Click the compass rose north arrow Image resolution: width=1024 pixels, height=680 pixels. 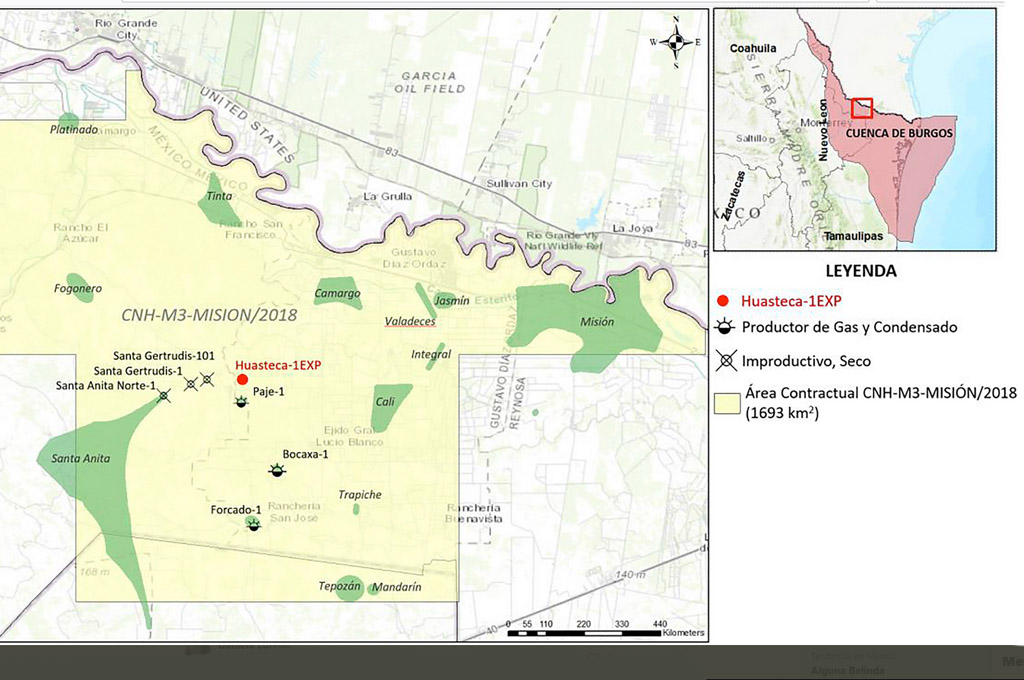pos(677,42)
